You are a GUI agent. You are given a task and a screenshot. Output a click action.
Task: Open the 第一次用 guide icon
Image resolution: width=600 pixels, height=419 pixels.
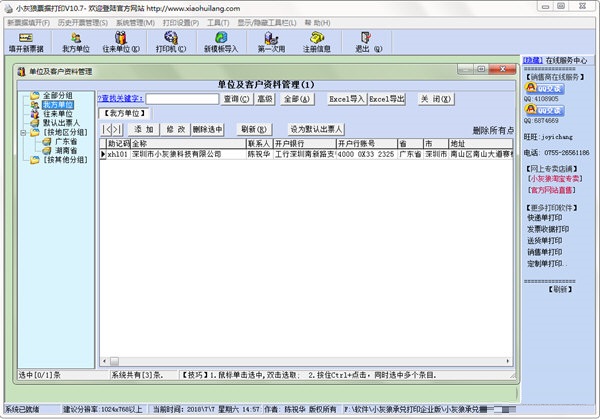(271, 42)
